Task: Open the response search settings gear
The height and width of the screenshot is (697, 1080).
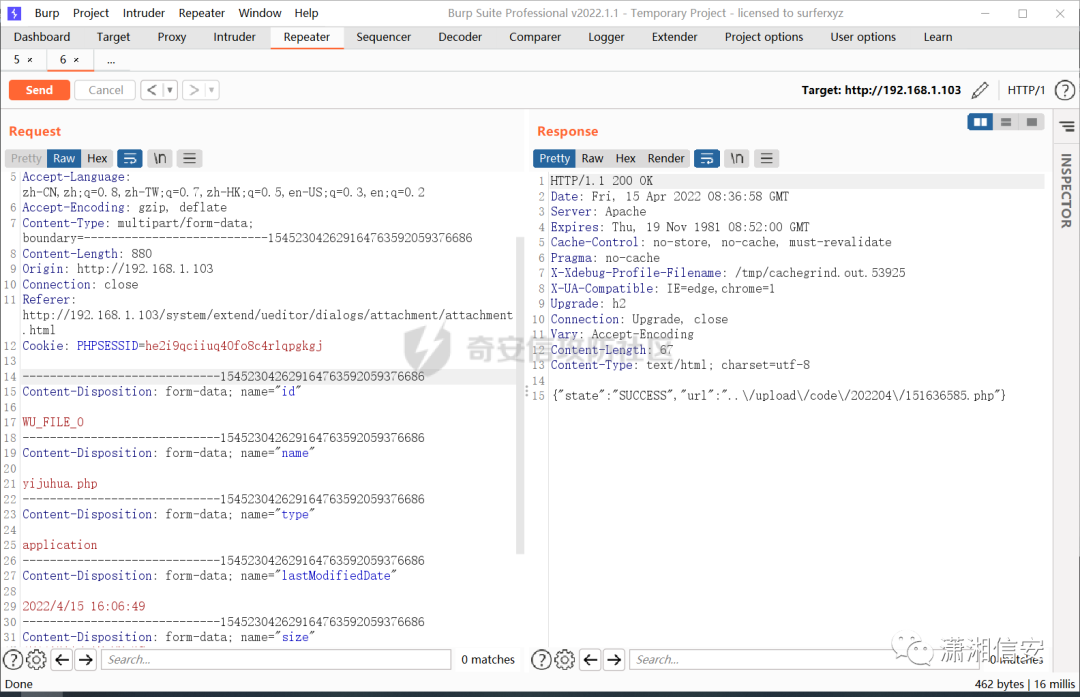Action: pyautogui.click(x=564, y=660)
